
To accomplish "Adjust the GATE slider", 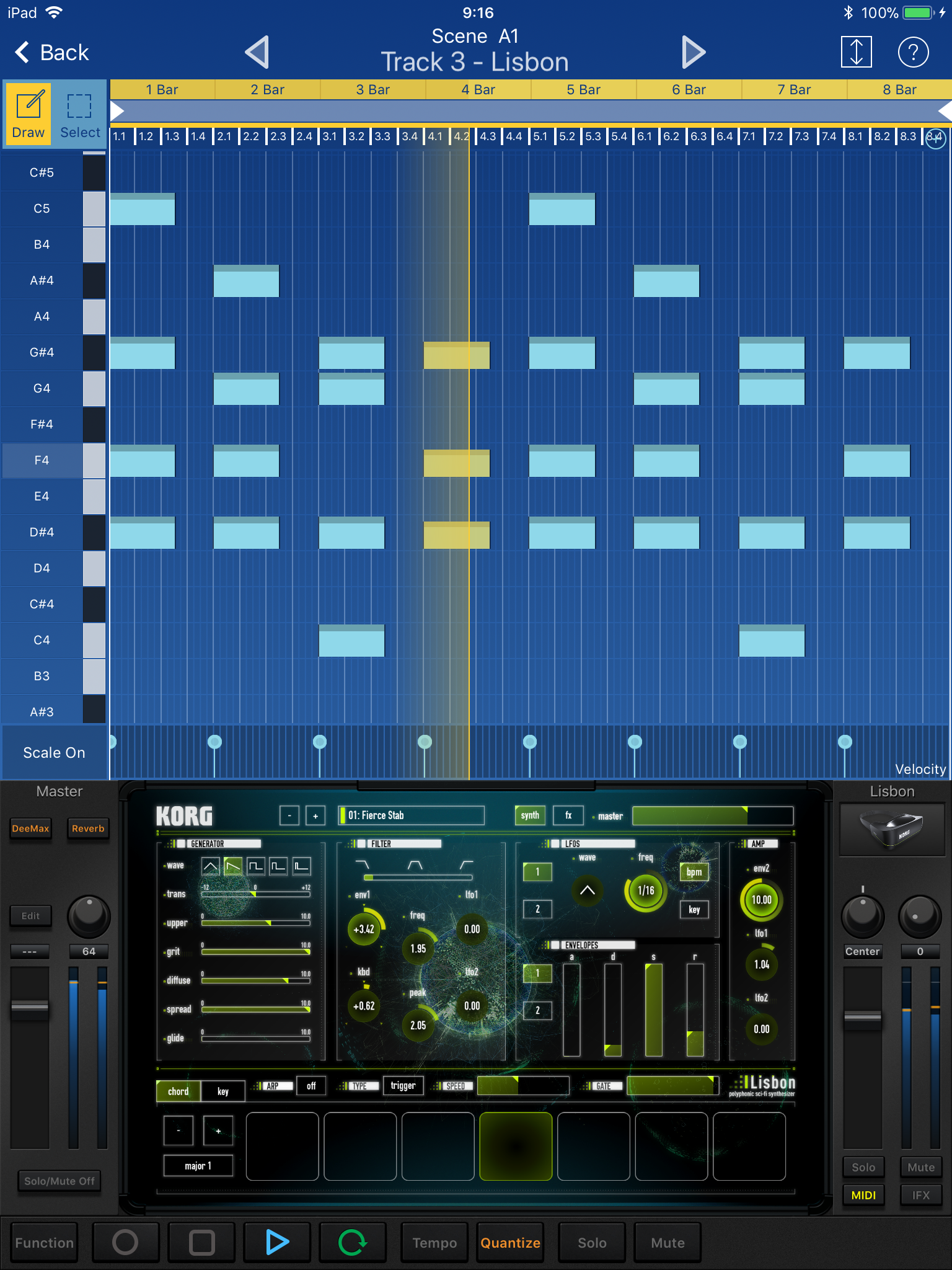I will (673, 1086).
